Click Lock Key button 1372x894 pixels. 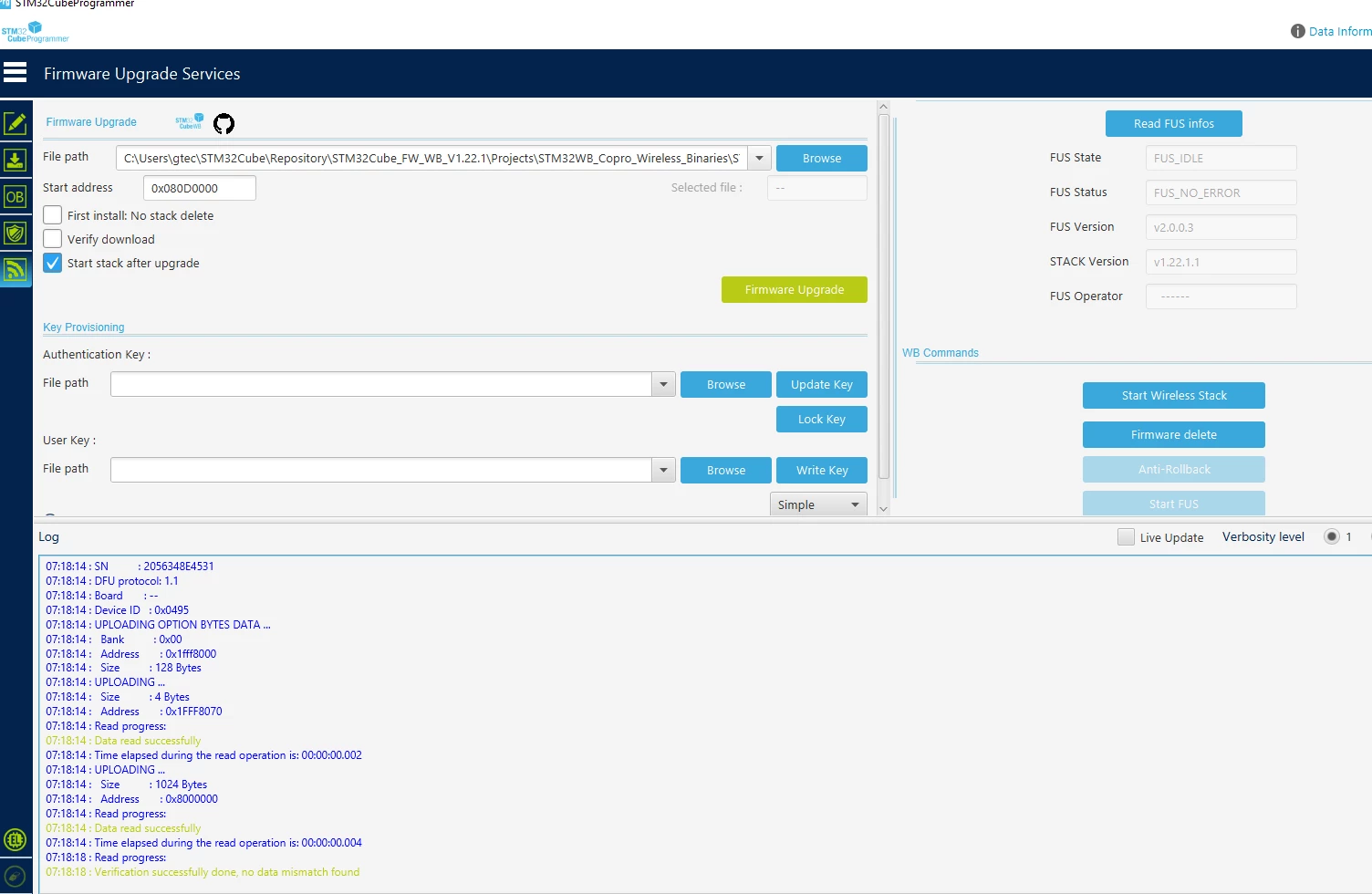coord(822,419)
